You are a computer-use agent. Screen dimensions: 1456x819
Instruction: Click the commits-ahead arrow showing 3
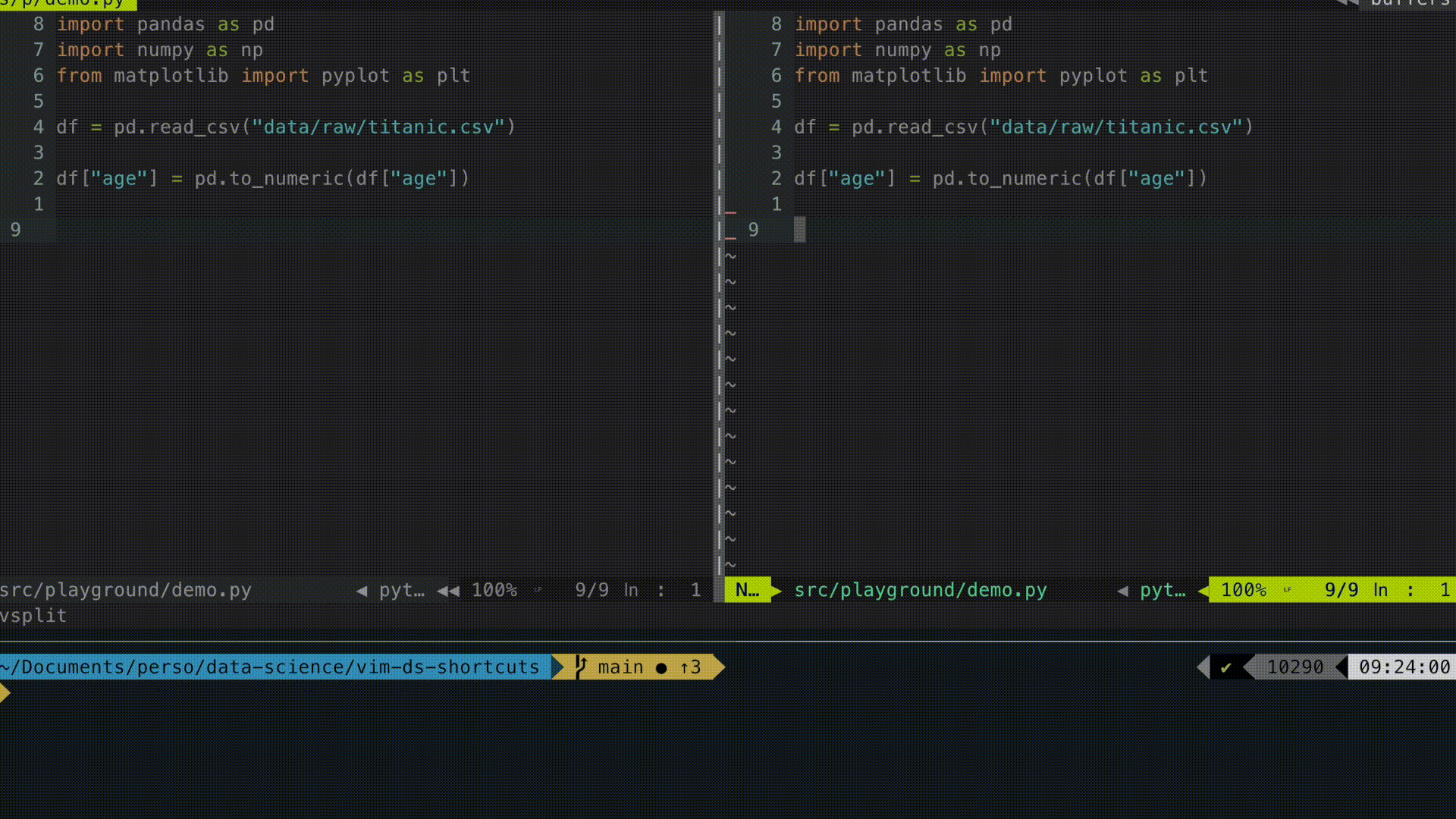[690, 667]
